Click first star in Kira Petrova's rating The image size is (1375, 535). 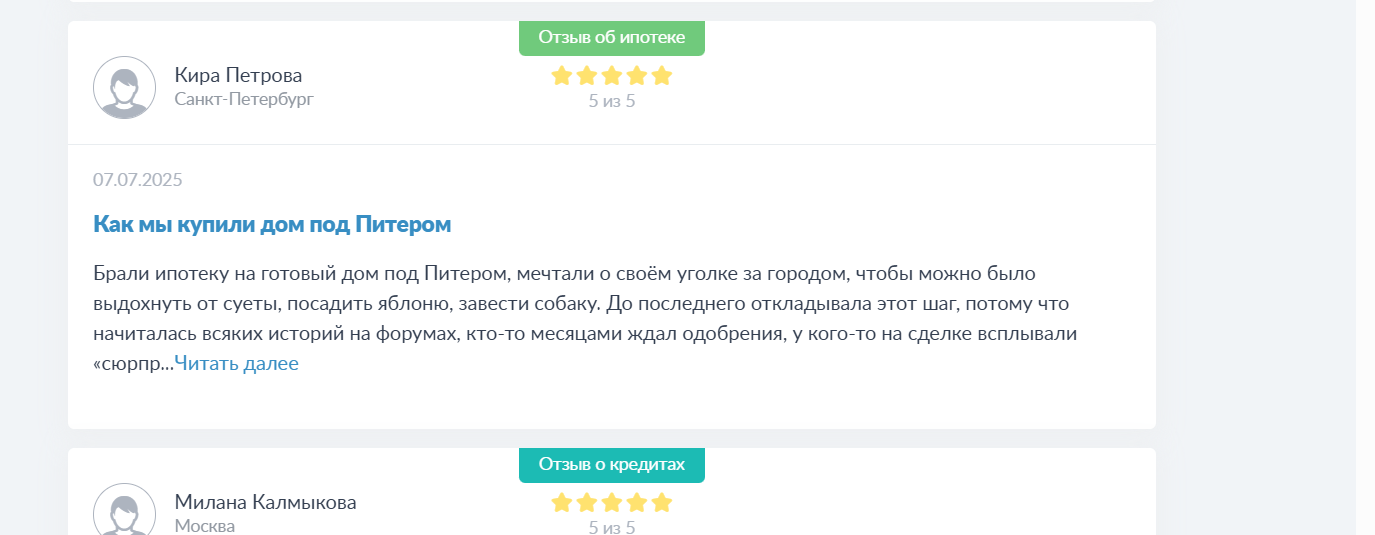561,75
